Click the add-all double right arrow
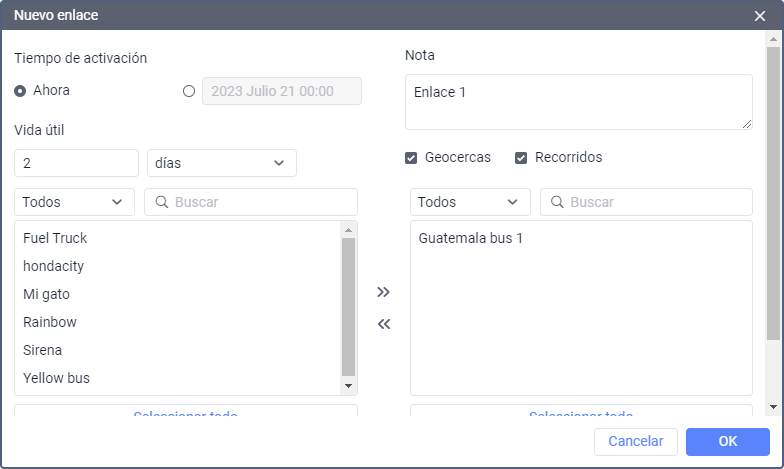Image resolution: width=784 pixels, height=469 pixels. point(383,292)
